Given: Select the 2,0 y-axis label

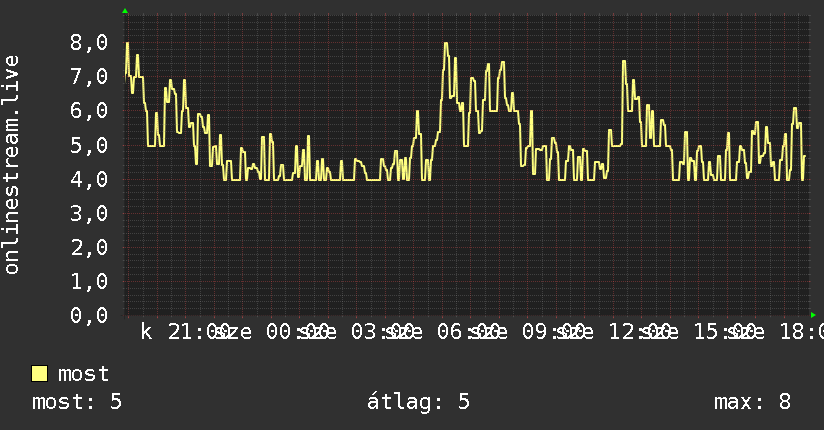Looking at the screenshot, I should tap(89, 247).
